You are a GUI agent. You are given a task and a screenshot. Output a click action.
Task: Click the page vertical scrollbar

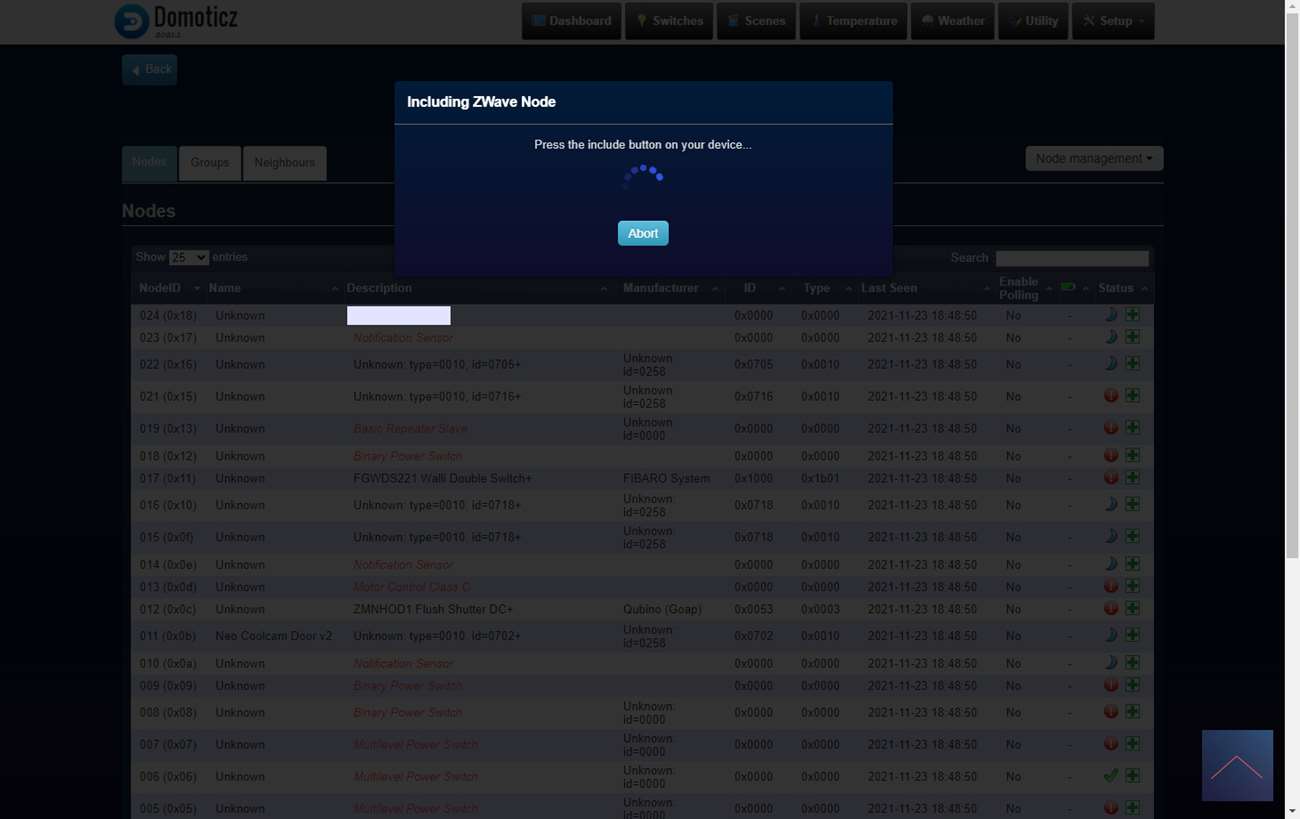pyautogui.click(x=1291, y=300)
